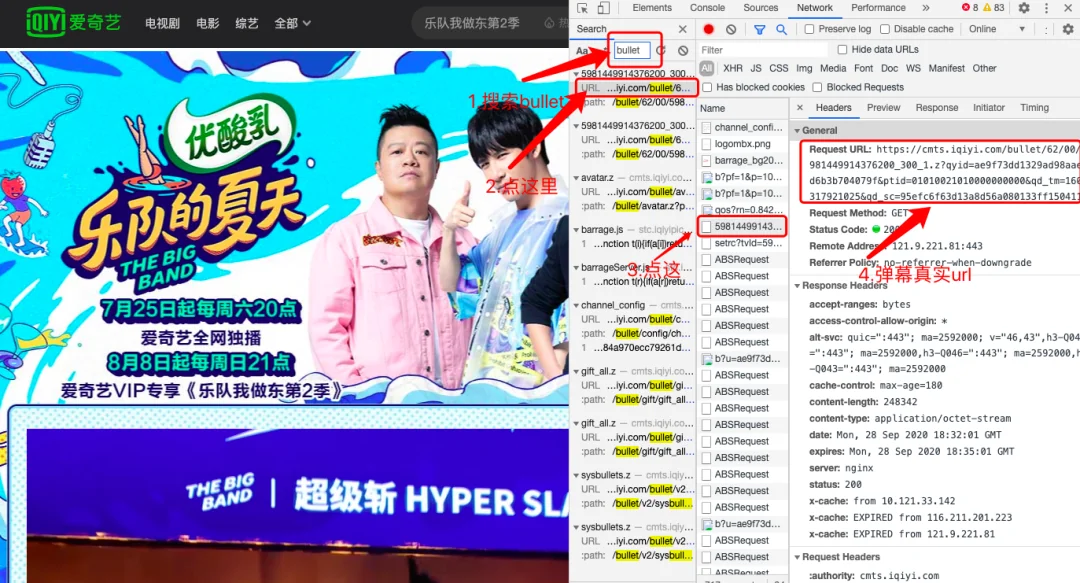Collapse avatar.z search result group

point(576,178)
